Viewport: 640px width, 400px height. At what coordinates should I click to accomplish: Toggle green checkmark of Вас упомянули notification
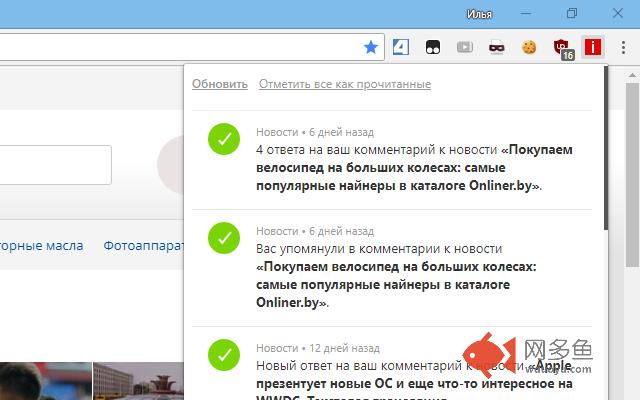(x=224, y=238)
